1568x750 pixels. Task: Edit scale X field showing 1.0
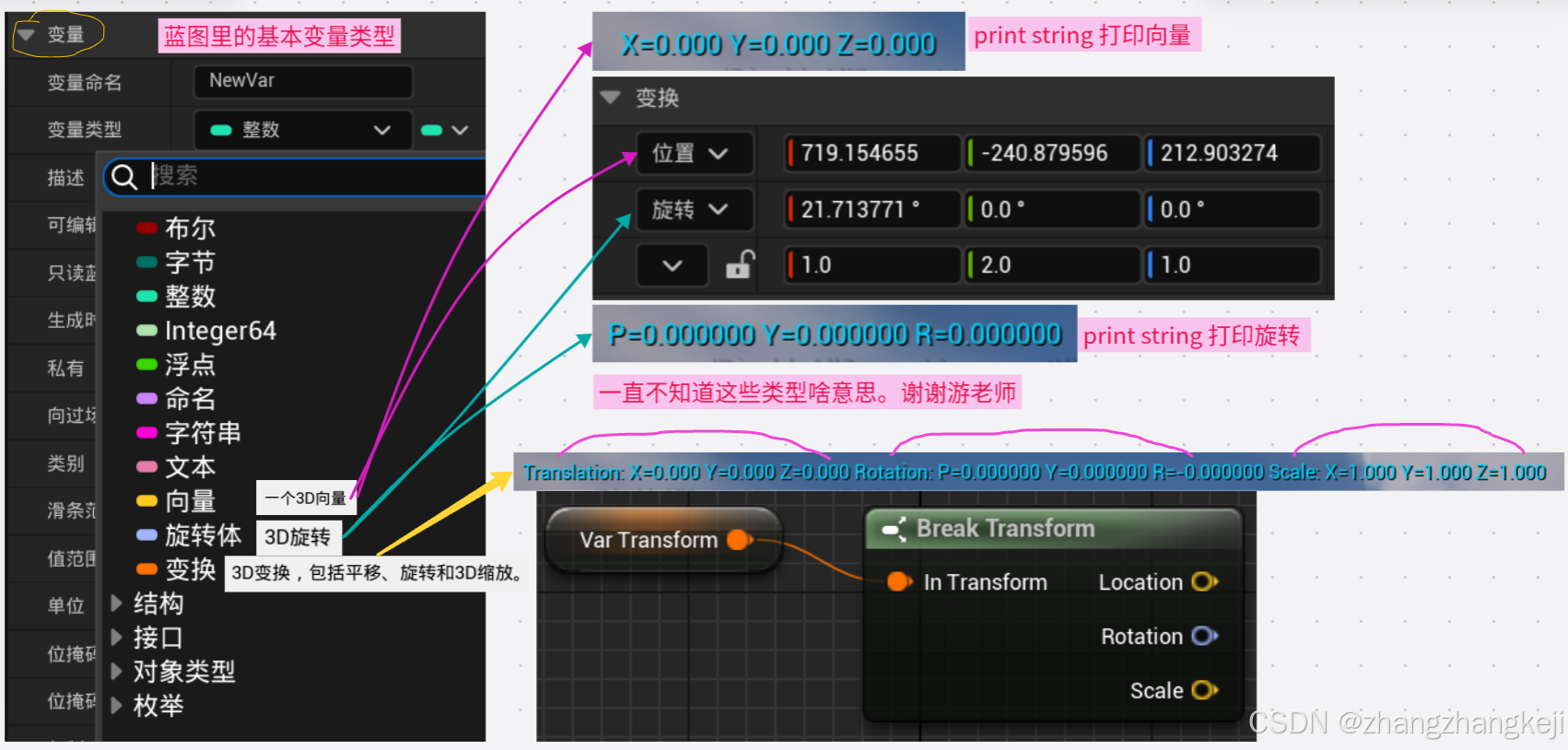[x=872, y=265]
